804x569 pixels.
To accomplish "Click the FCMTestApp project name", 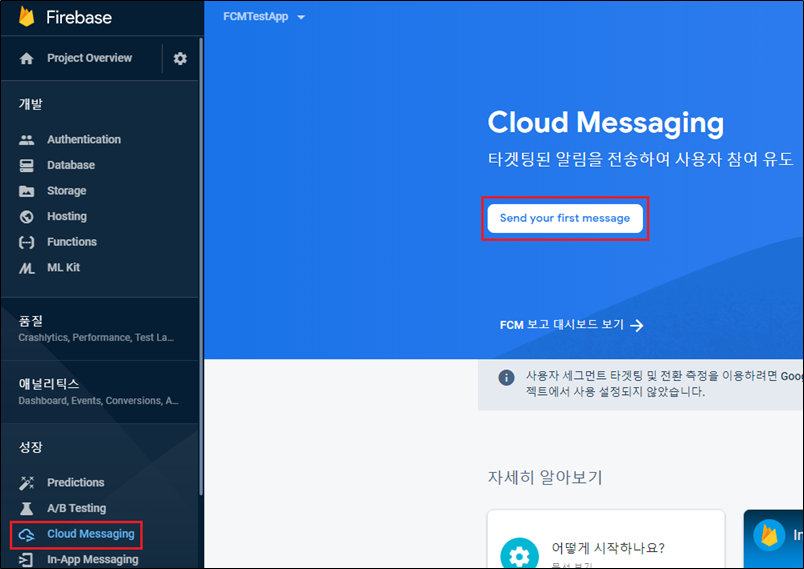I will (x=256, y=17).
